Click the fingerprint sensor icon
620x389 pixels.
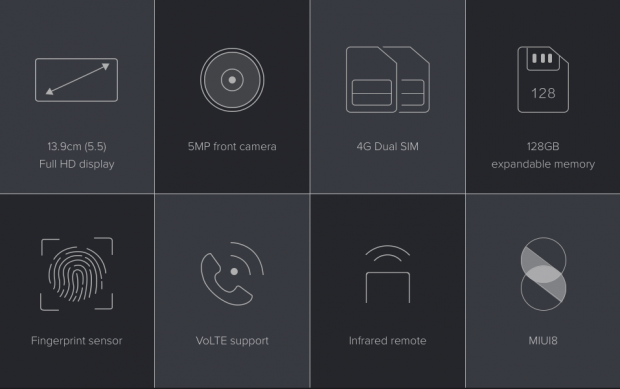[77, 274]
